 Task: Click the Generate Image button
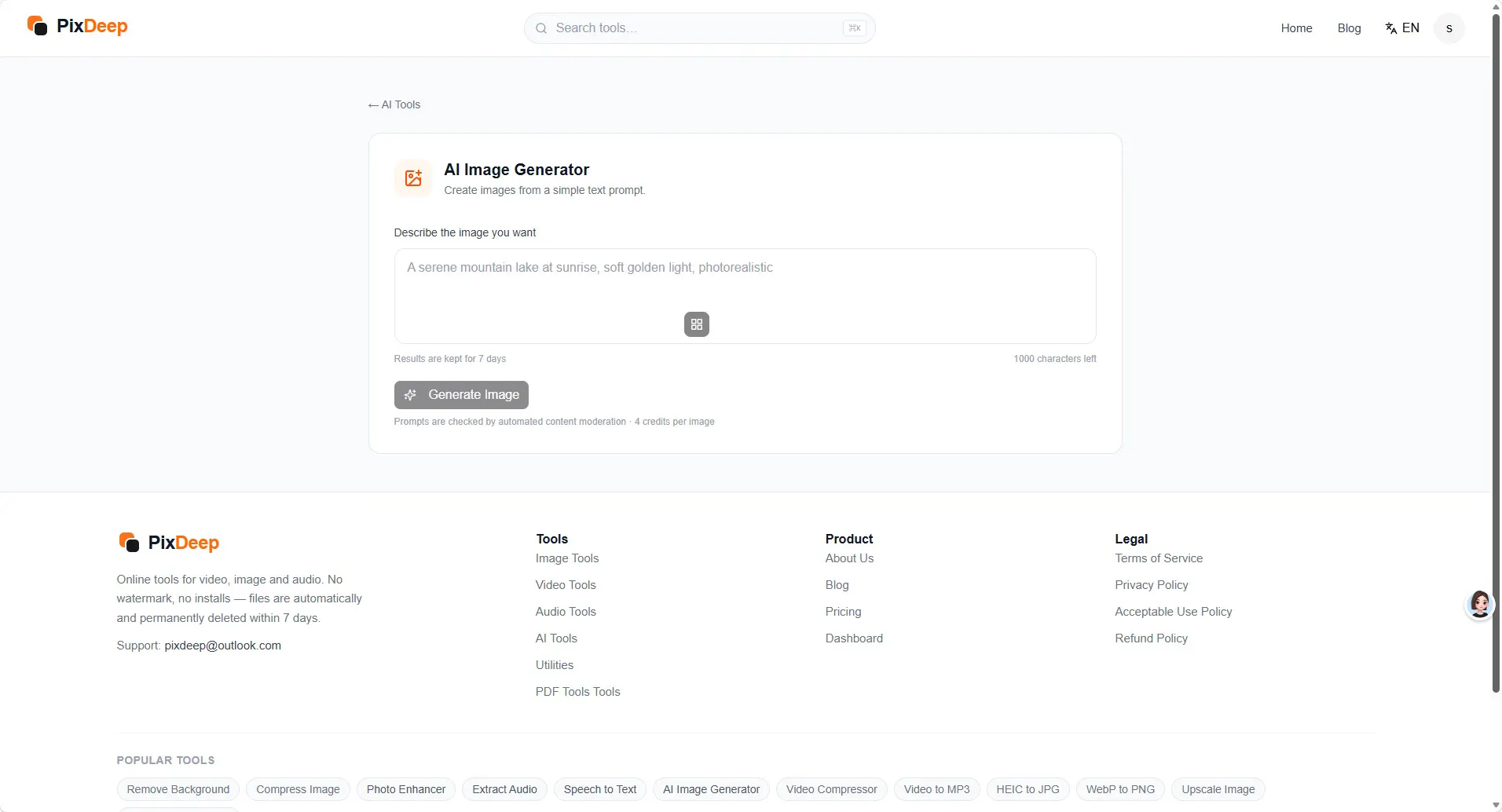(461, 395)
